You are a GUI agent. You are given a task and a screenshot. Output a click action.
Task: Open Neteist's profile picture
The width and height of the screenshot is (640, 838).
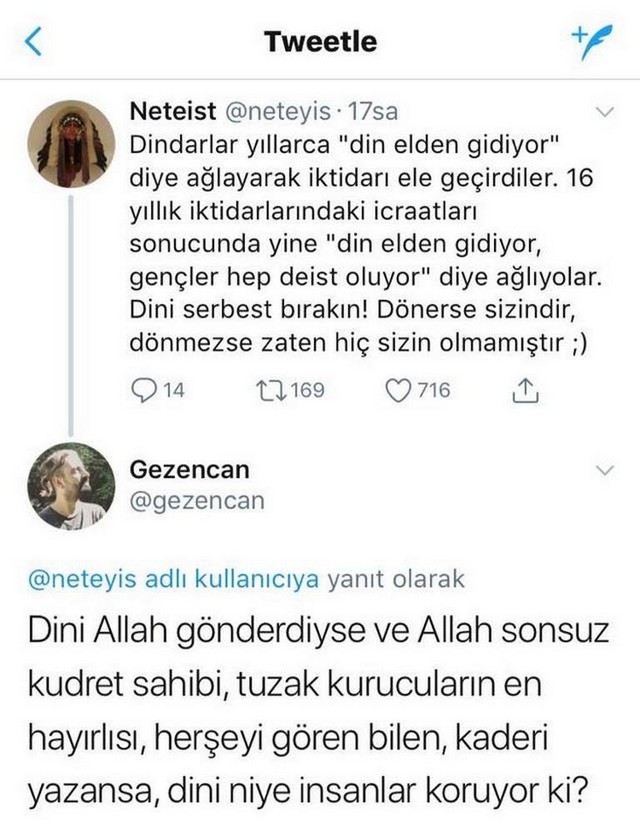click(x=71, y=144)
